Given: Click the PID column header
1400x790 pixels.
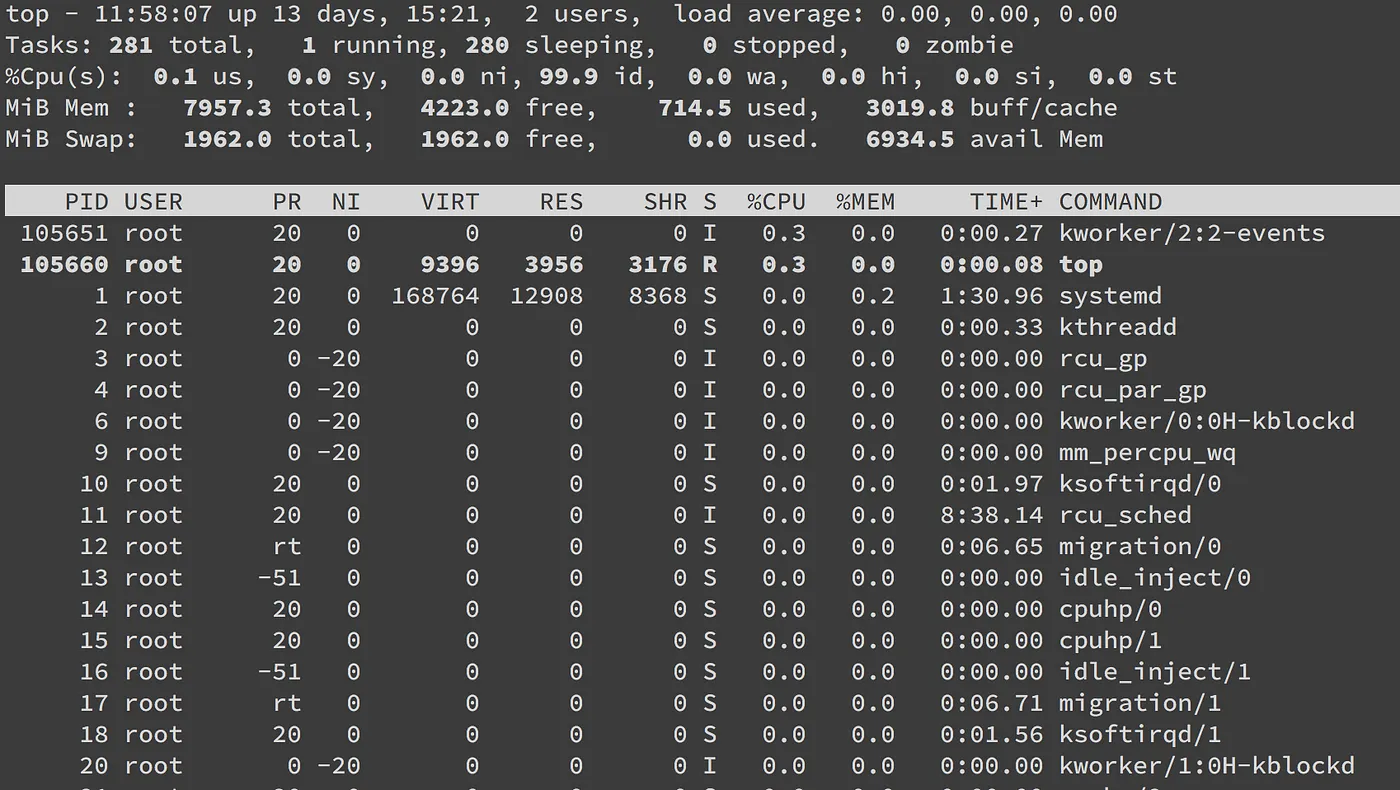Looking at the screenshot, I should coord(87,202).
